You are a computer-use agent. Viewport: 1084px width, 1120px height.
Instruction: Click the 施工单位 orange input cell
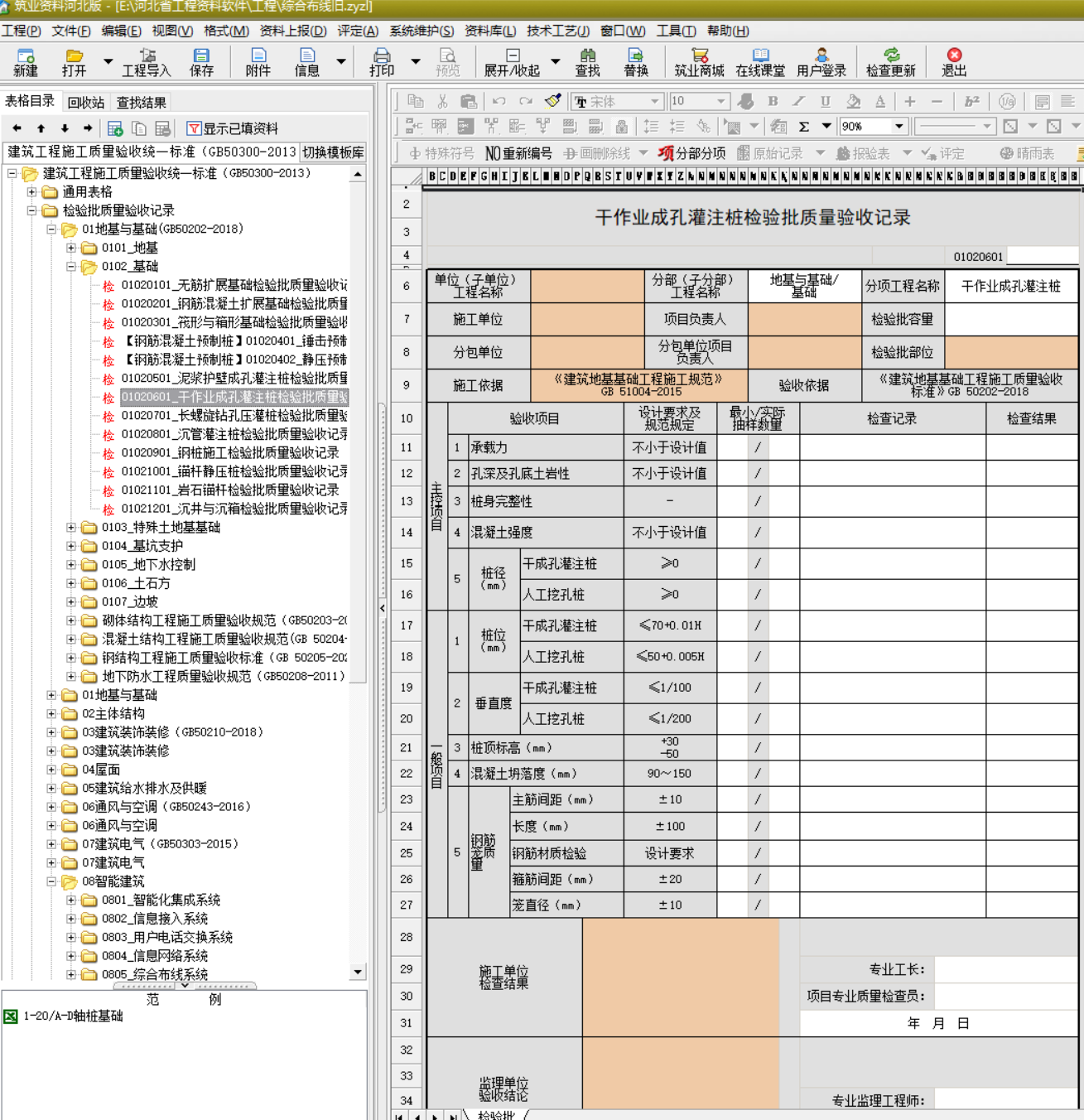(x=587, y=319)
